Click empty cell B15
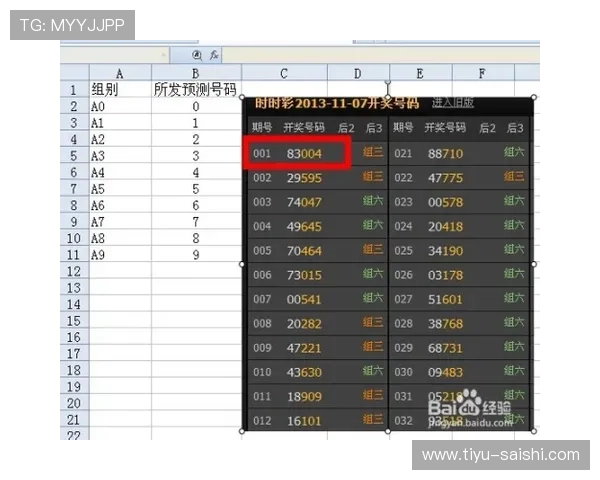The image size is (600, 480). (196, 321)
